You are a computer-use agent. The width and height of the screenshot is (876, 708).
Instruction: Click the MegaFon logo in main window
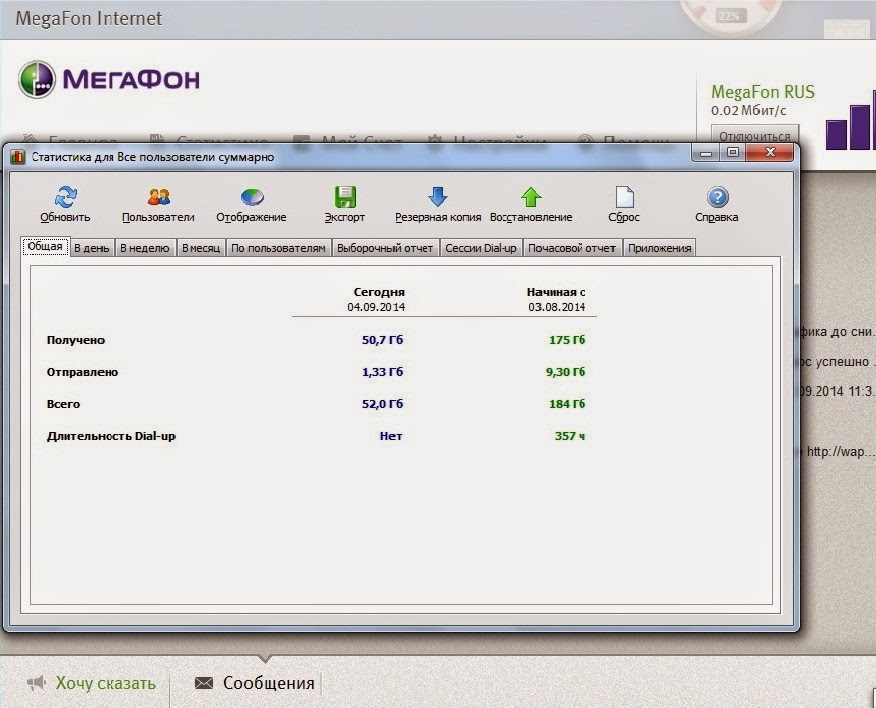click(109, 79)
